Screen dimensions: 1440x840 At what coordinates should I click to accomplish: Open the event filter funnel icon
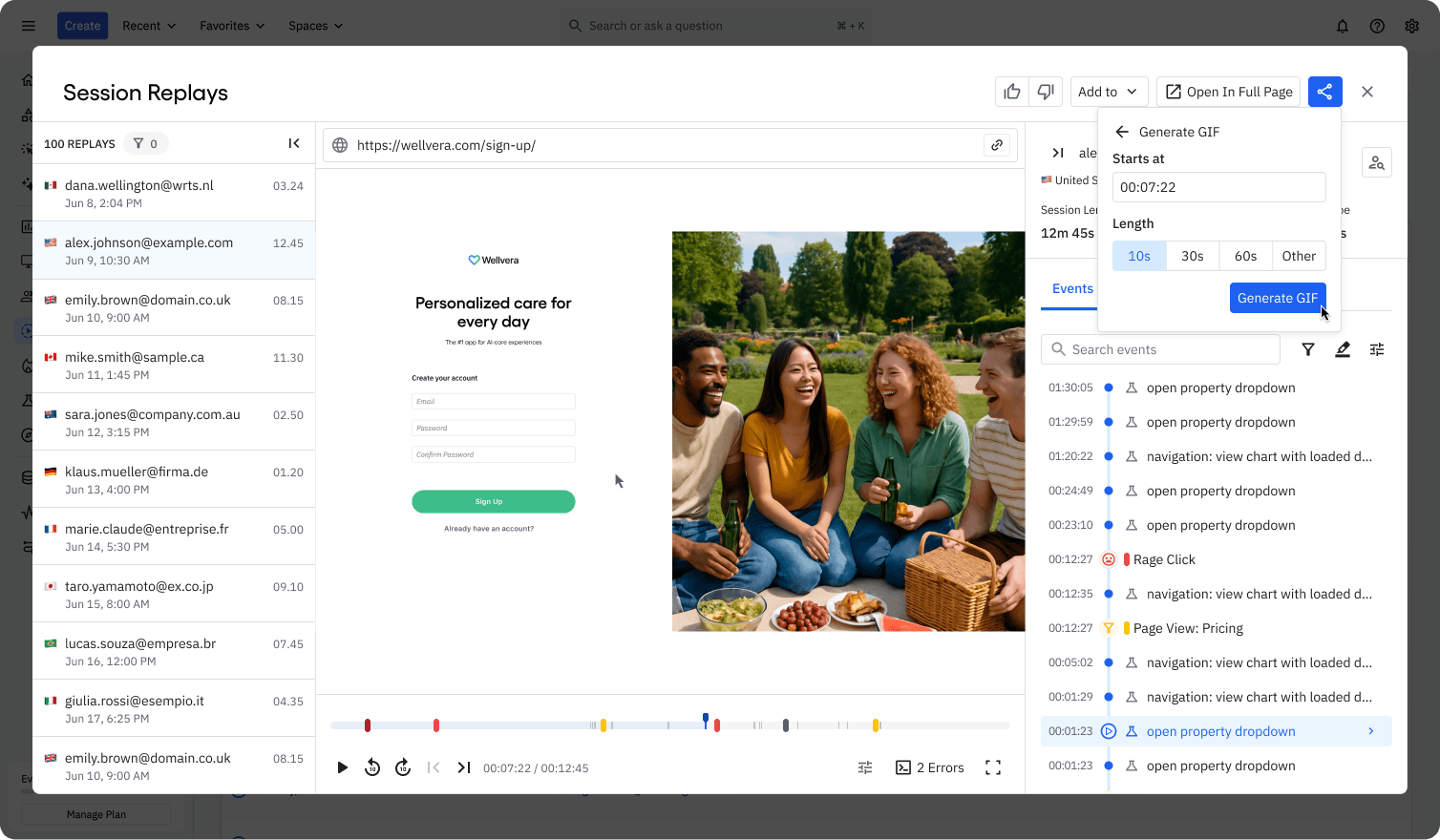[x=1307, y=349]
